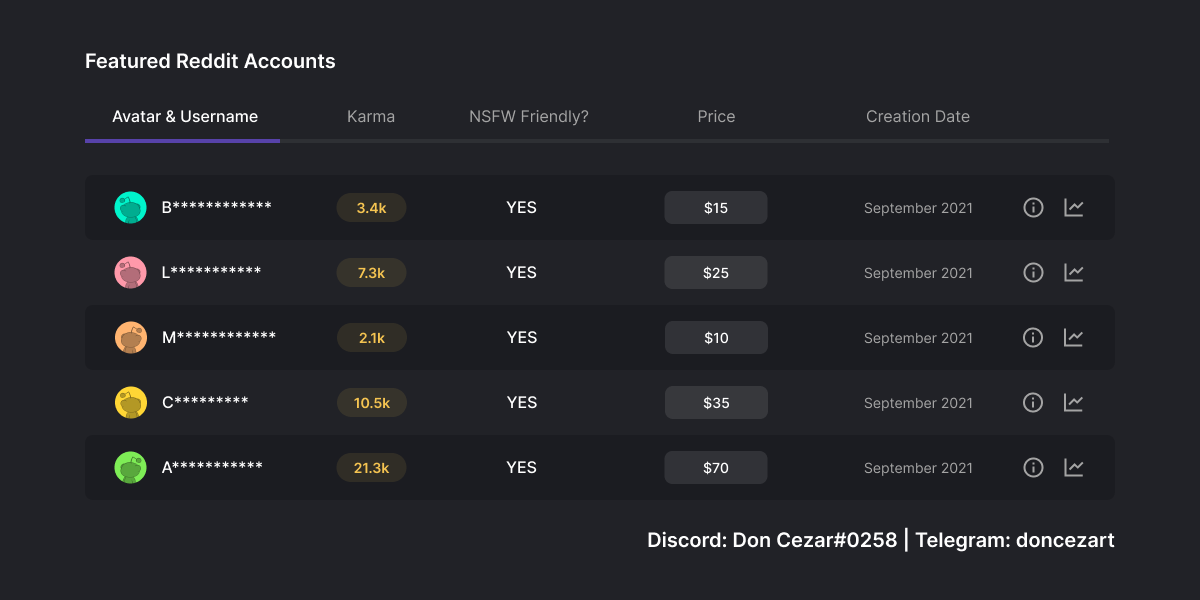The height and width of the screenshot is (600, 1200).
Task: Open chart icon on the $10 account row
Action: 1073,338
